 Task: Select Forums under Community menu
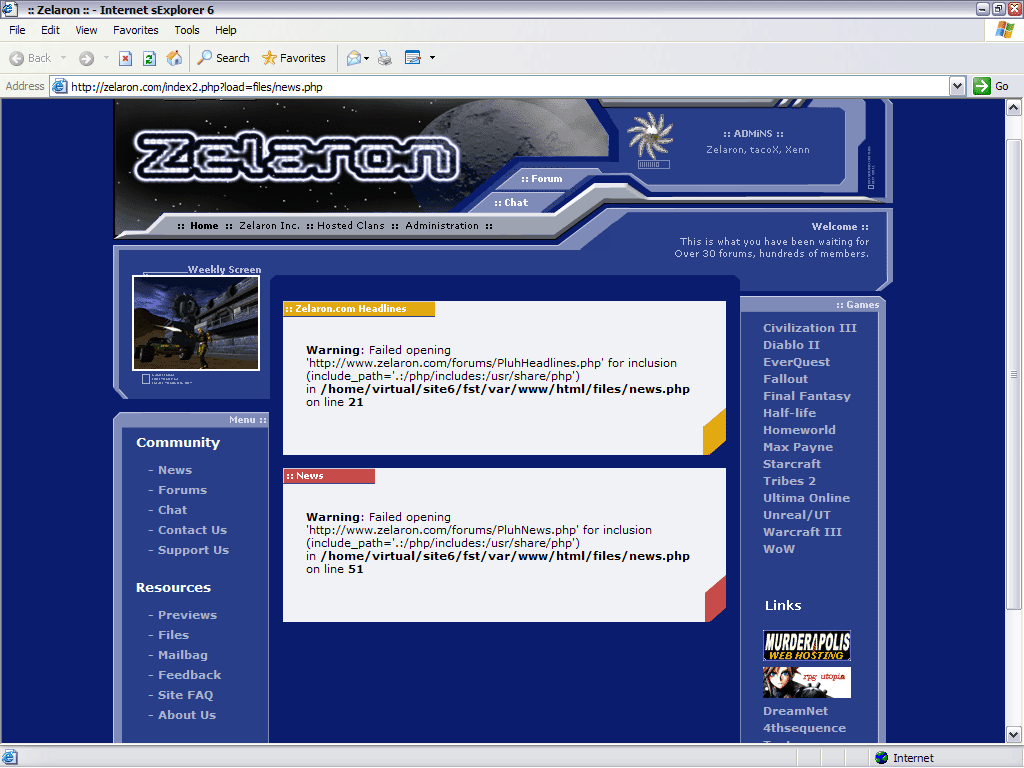tap(182, 490)
